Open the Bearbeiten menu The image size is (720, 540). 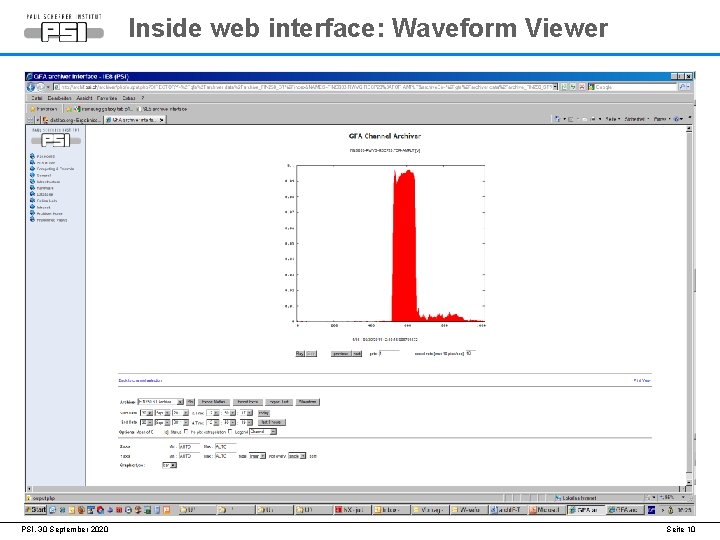(x=59, y=98)
